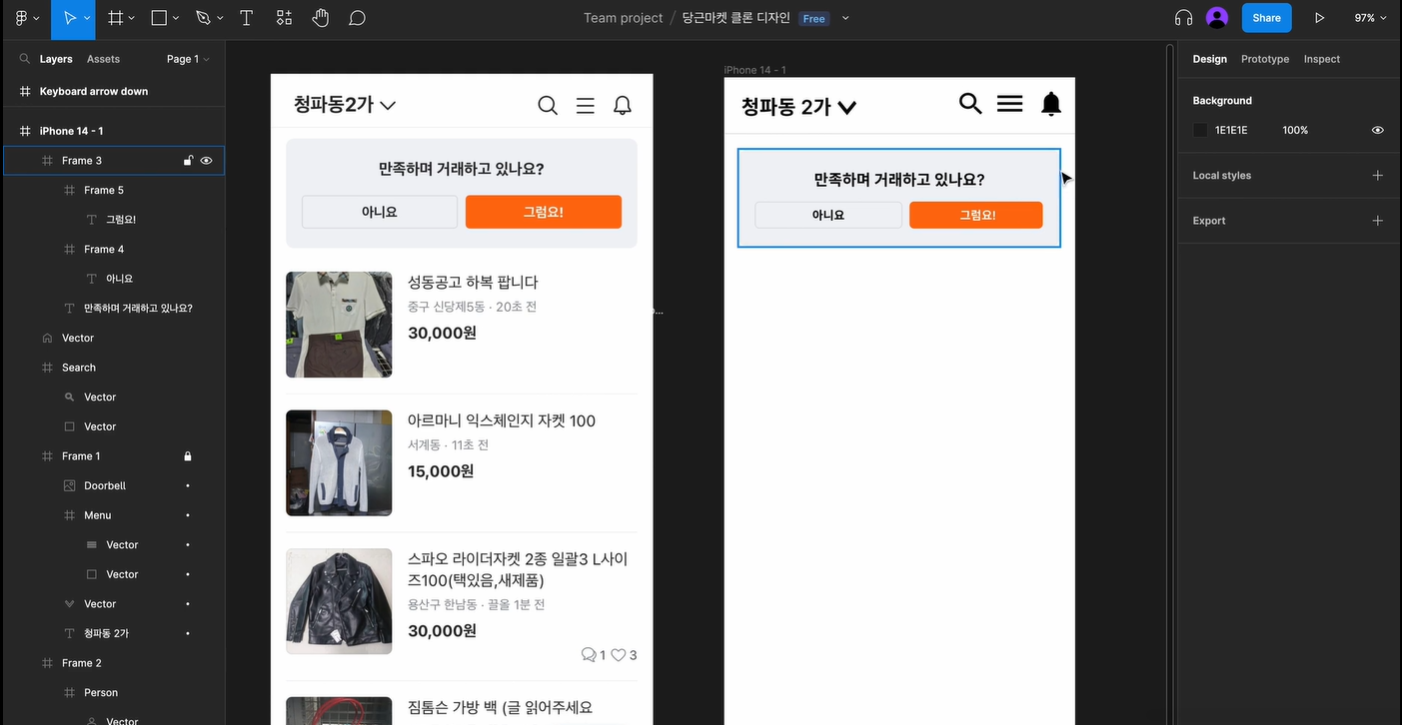Open the Inspect tab

click(1321, 59)
